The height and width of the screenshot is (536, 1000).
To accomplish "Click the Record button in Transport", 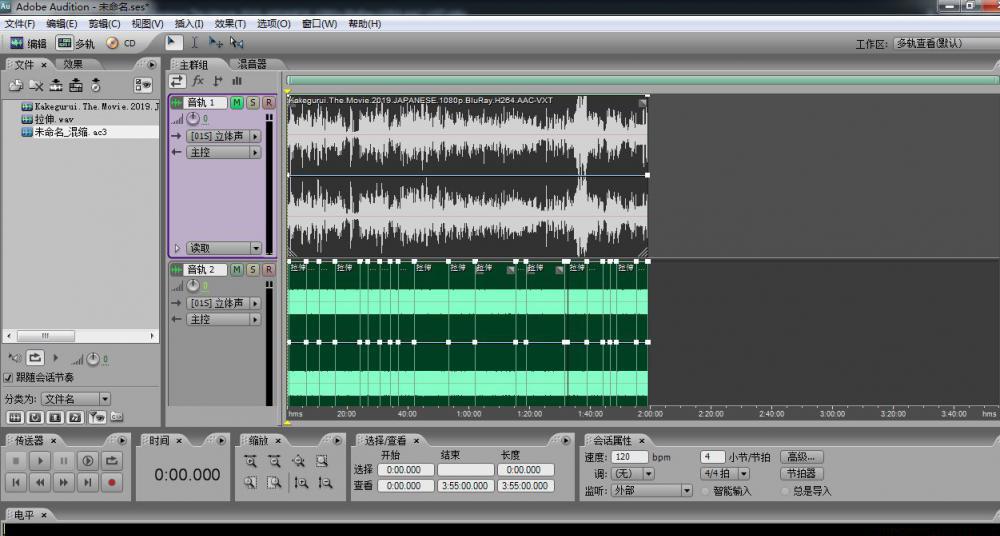I will [112, 483].
